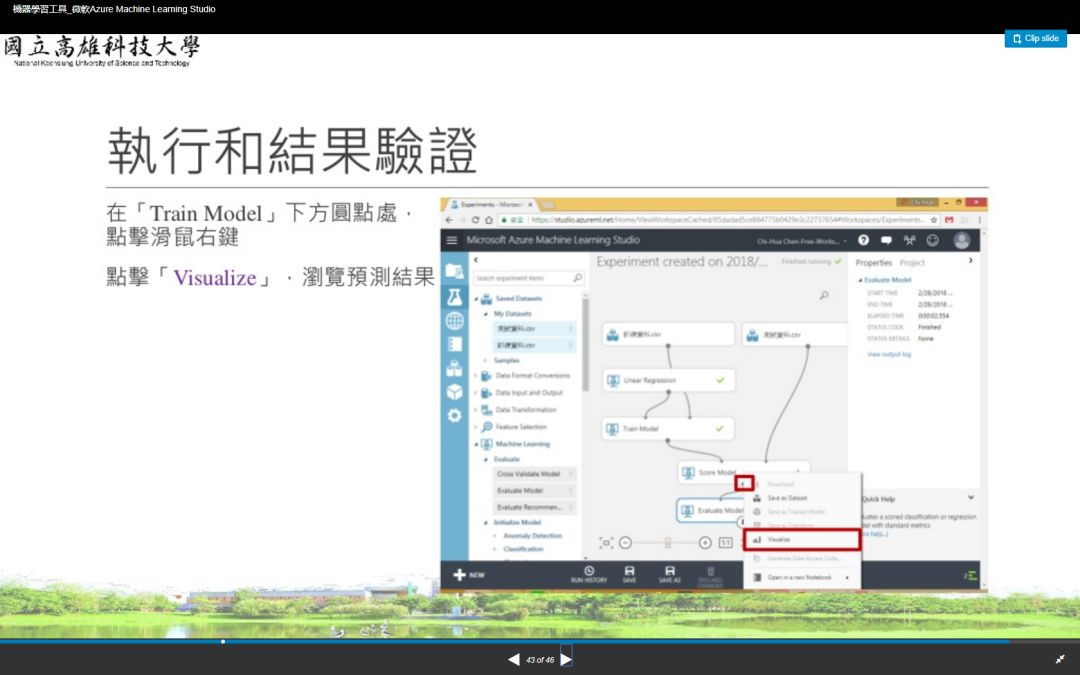The height and width of the screenshot is (675, 1080).
Task: Open the community icon in header
Action: (x=910, y=240)
